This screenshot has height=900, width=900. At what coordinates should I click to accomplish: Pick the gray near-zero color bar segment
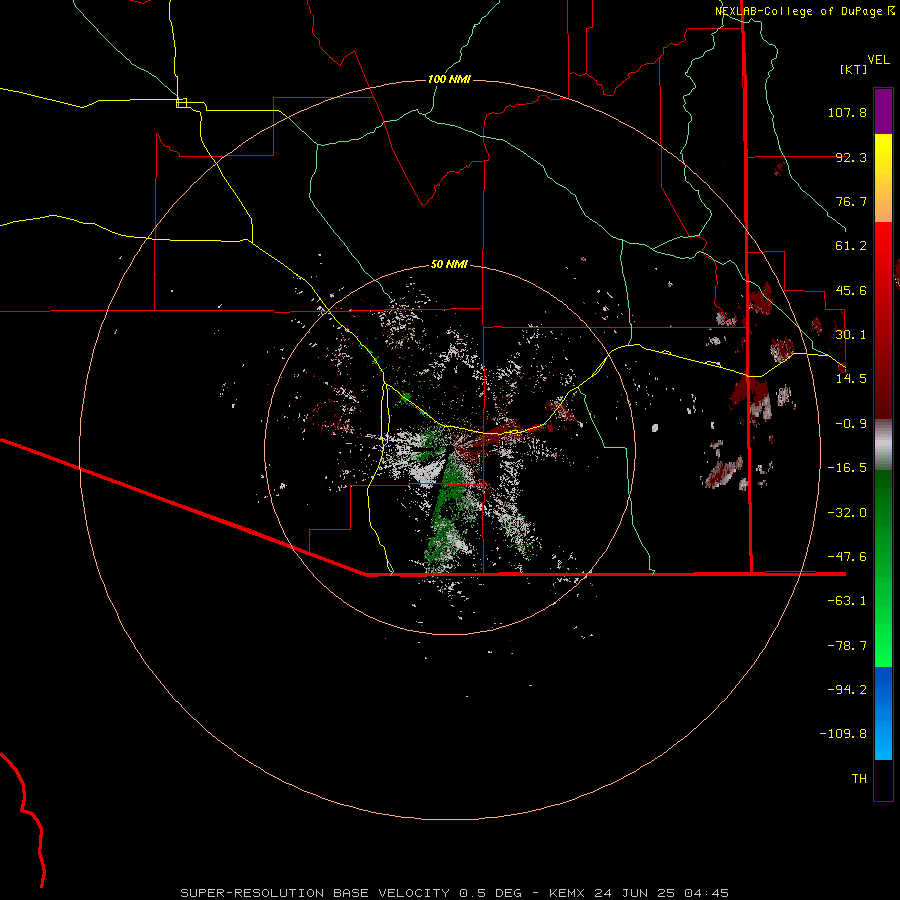(883, 444)
